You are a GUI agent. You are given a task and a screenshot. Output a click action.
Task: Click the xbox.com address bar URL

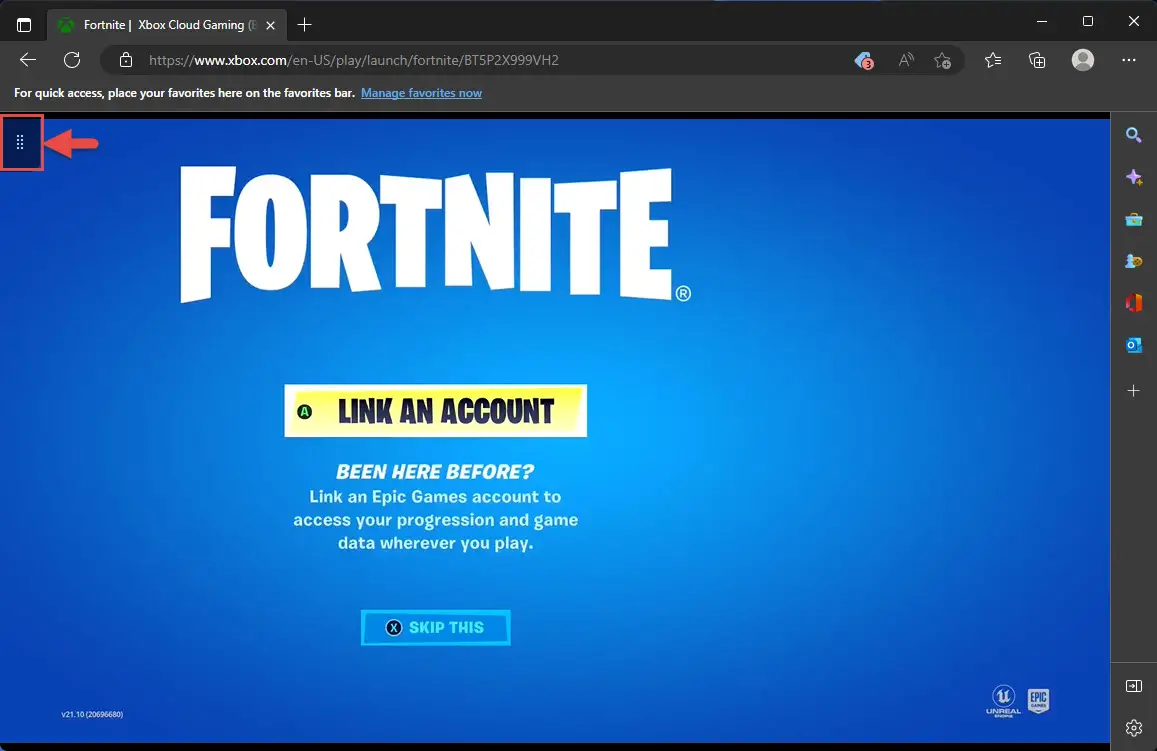353,60
